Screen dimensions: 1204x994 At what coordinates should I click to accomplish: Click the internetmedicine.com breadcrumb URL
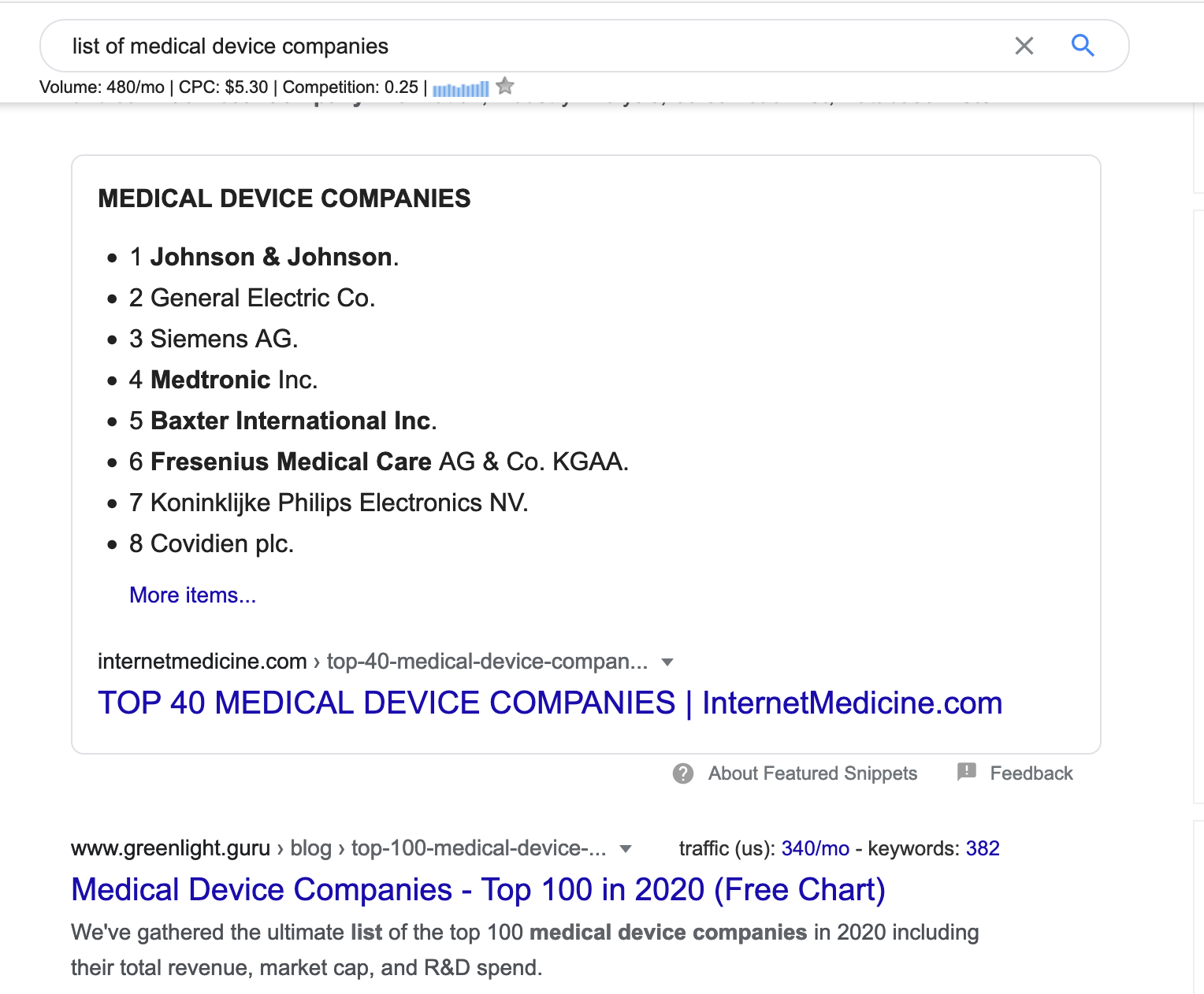[x=202, y=662]
